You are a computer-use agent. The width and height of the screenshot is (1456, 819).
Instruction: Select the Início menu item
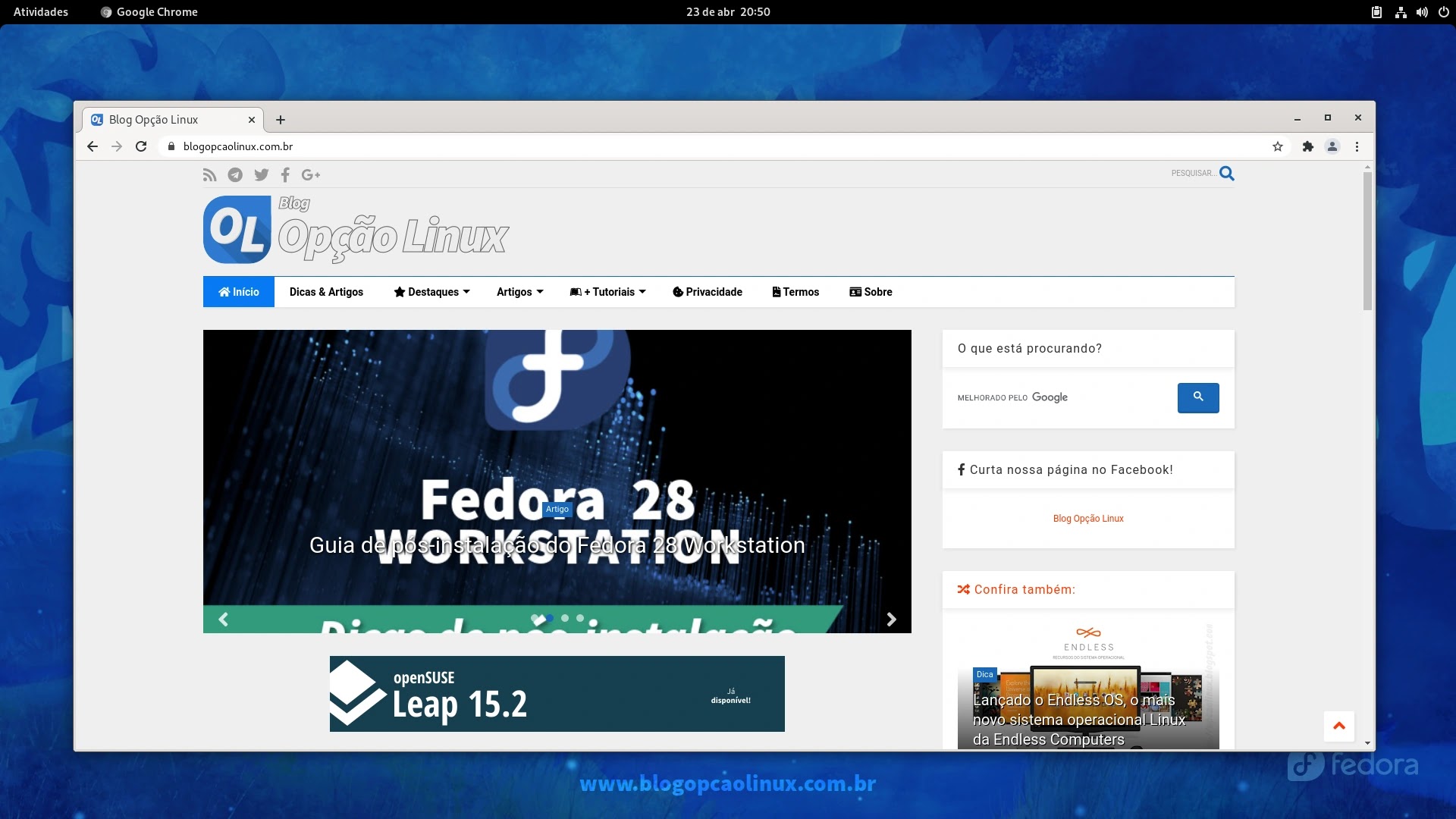pos(239,292)
